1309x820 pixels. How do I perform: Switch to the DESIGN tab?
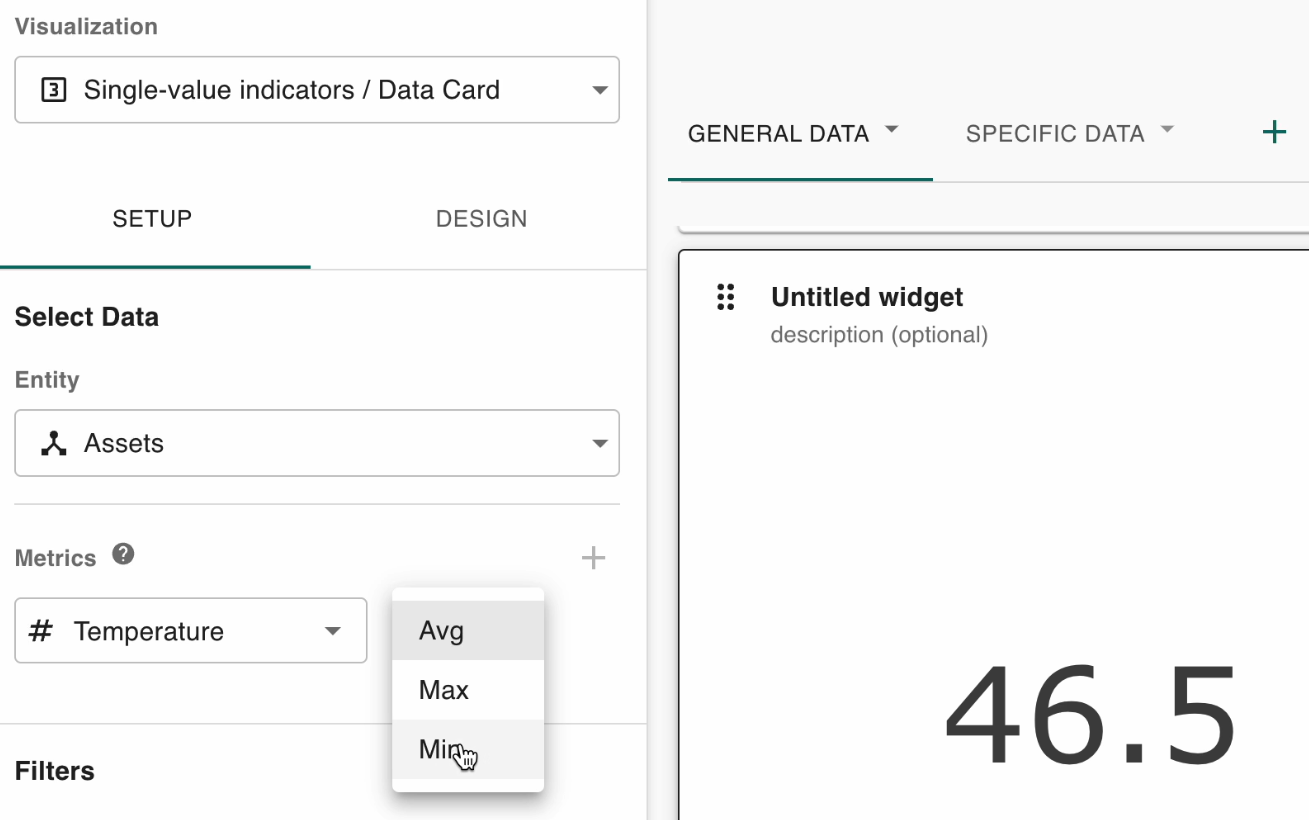(x=481, y=219)
